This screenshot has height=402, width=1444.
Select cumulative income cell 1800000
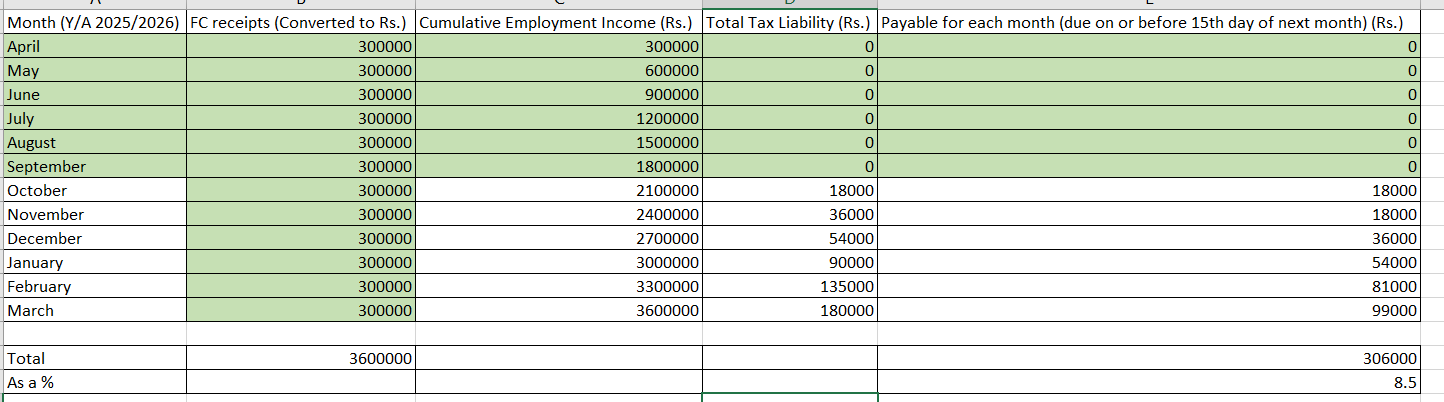(559, 167)
